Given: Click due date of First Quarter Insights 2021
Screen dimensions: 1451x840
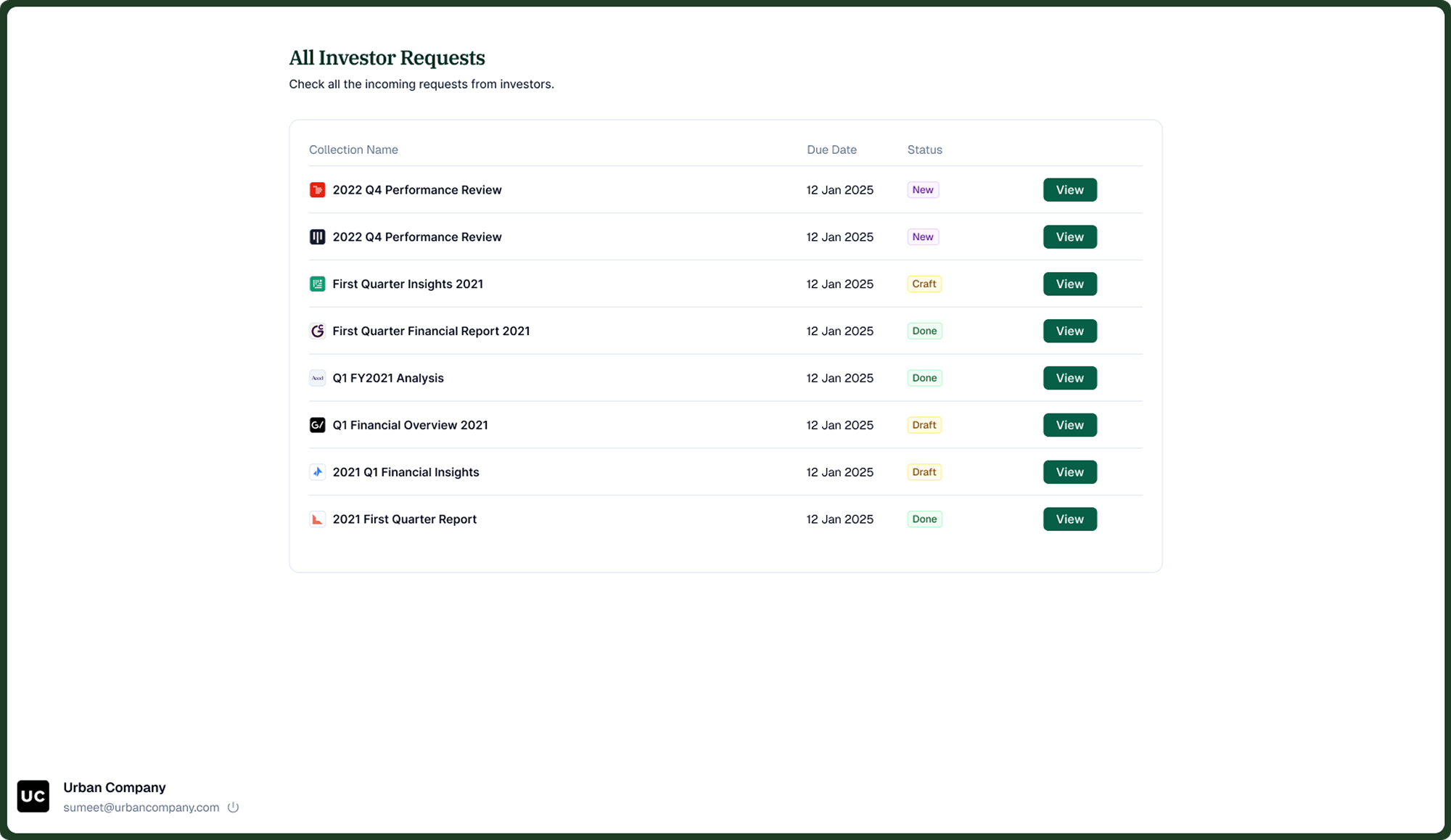Looking at the screenshot, I should tap(840, 284).
